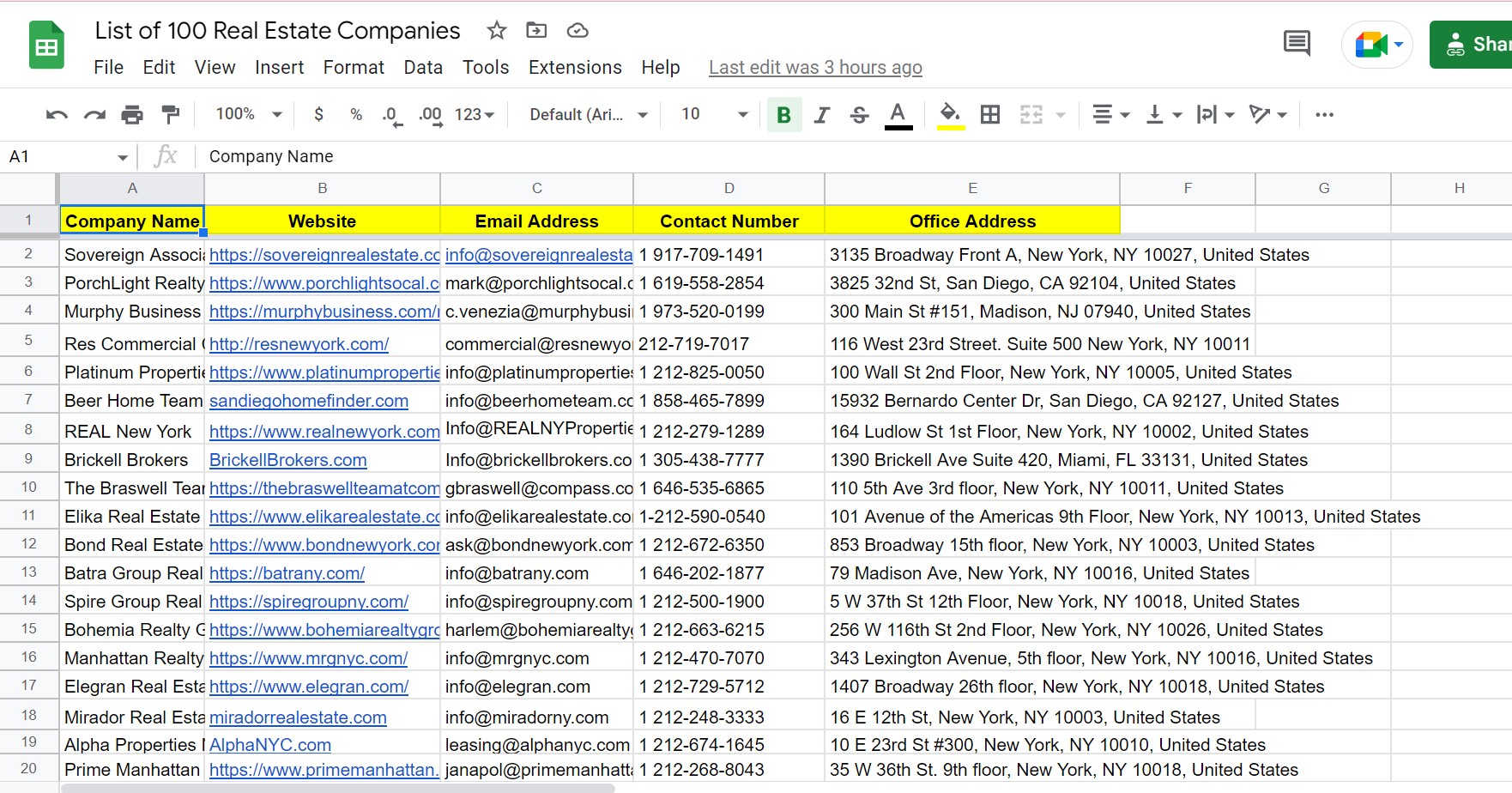Open the Data menu

coord(423,68)
